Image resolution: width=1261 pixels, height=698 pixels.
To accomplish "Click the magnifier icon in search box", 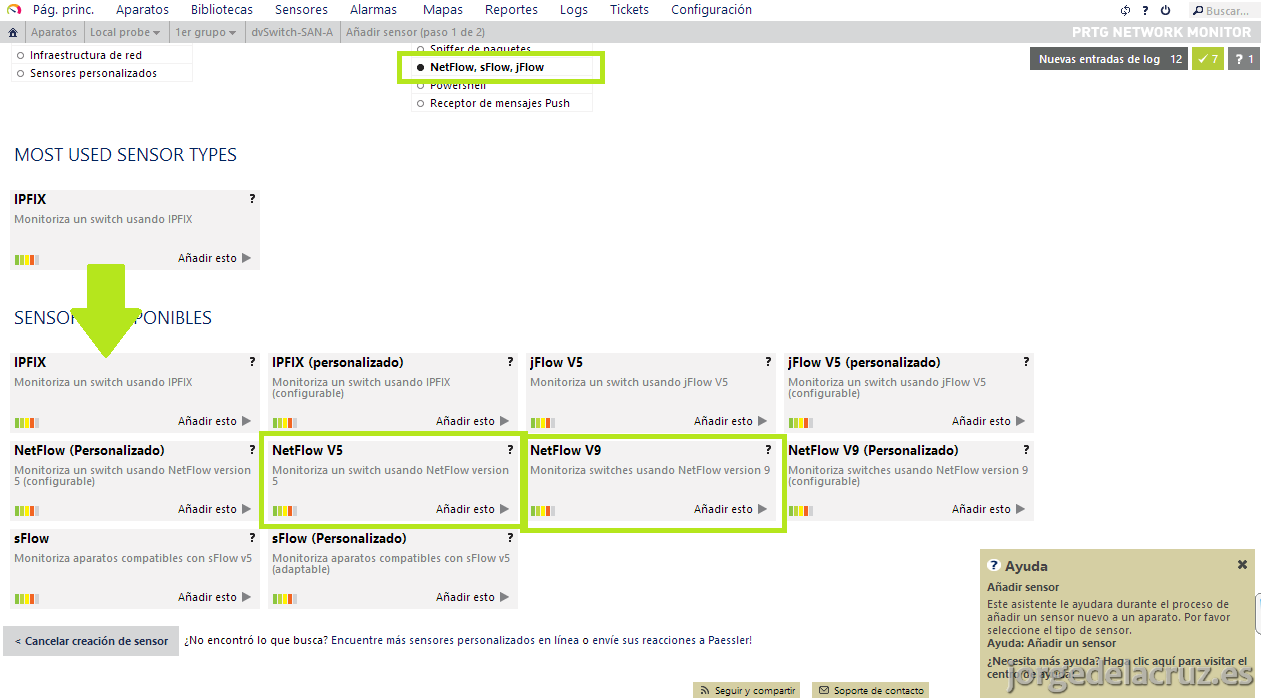I will (1198, 11).
